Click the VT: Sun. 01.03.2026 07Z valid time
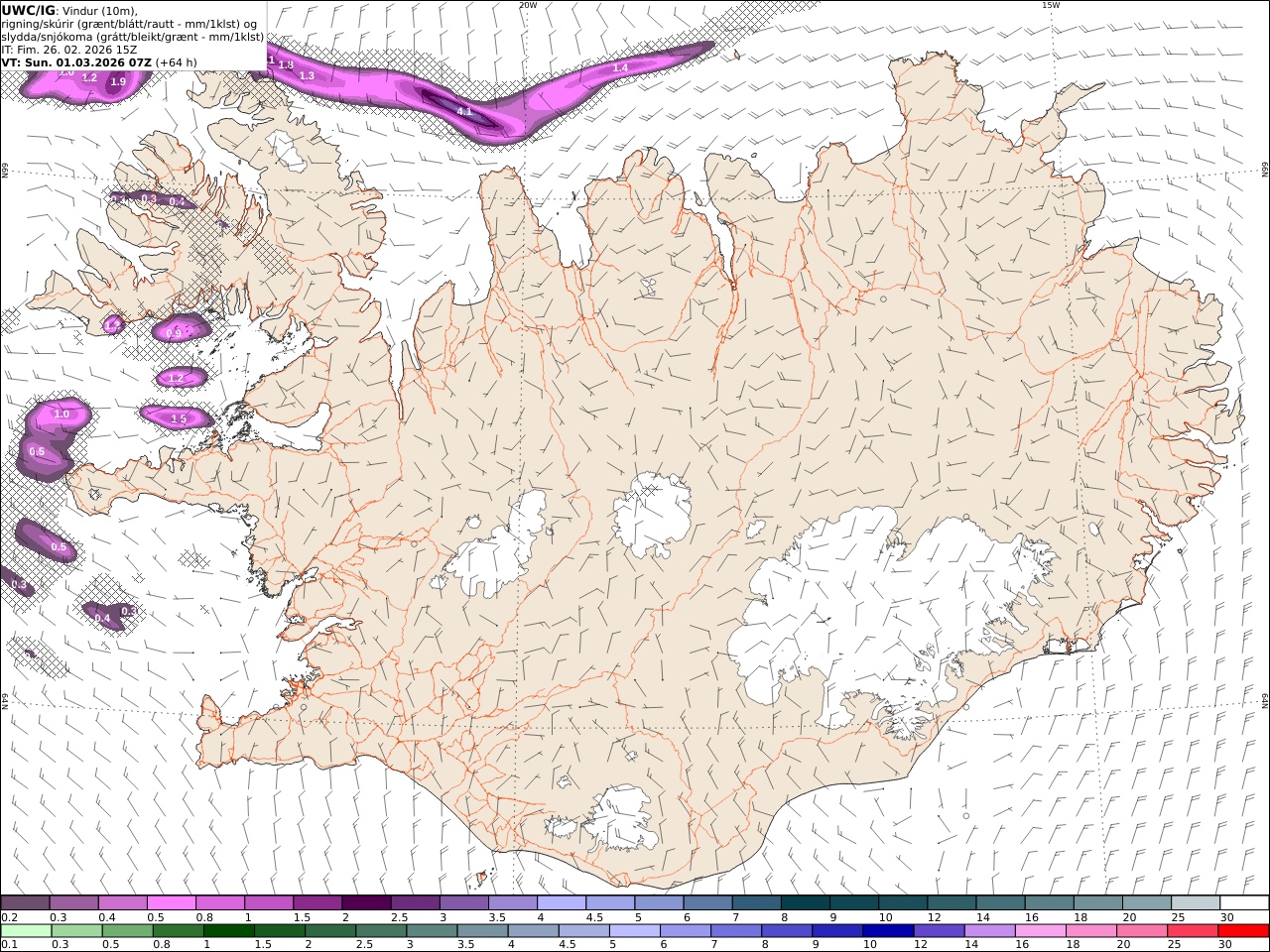 [76, 62]
